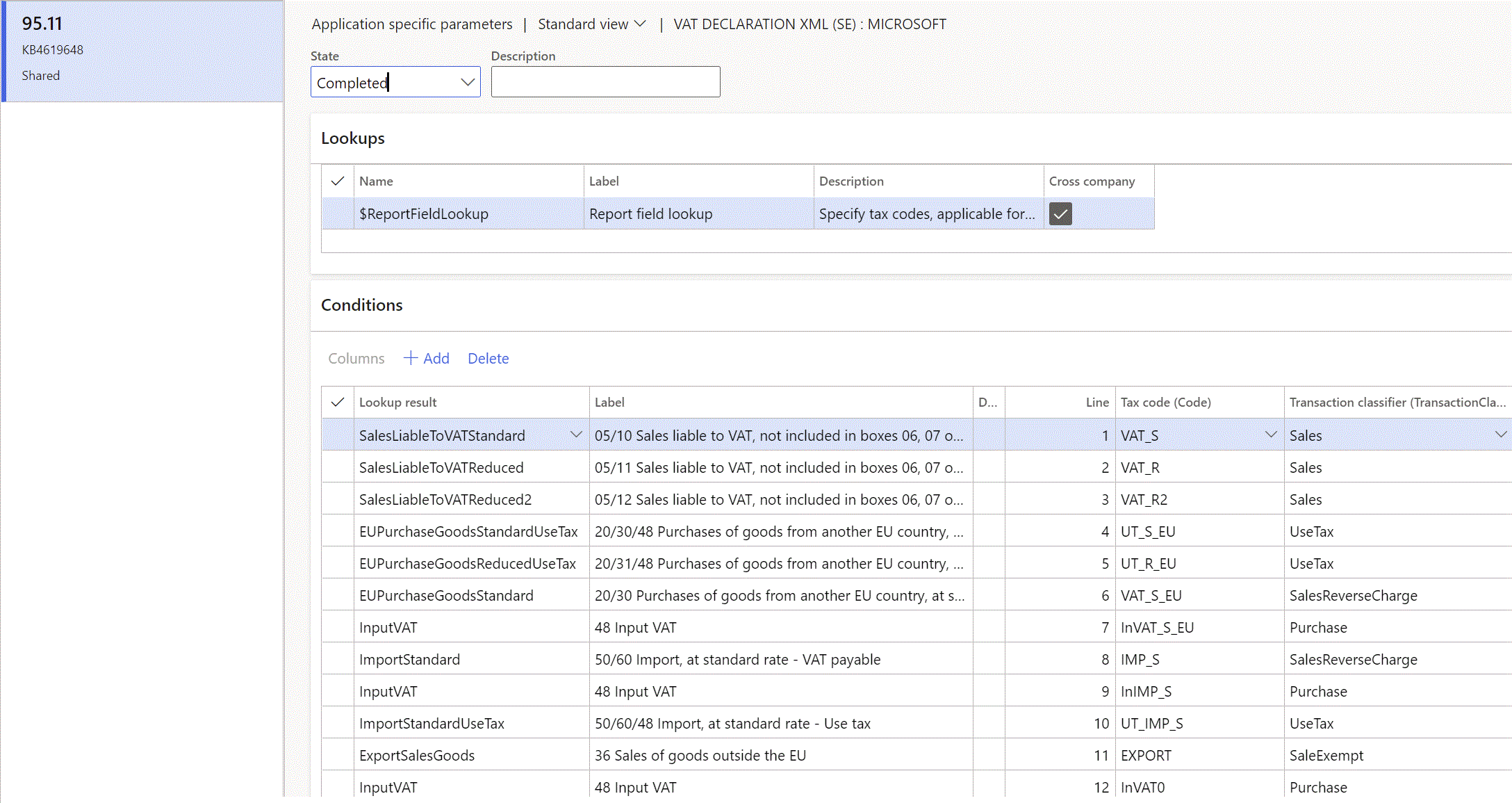Open Transaction classifier dropdown on line 1
Screen dimensions: 1512x803
click(1501, 435)
